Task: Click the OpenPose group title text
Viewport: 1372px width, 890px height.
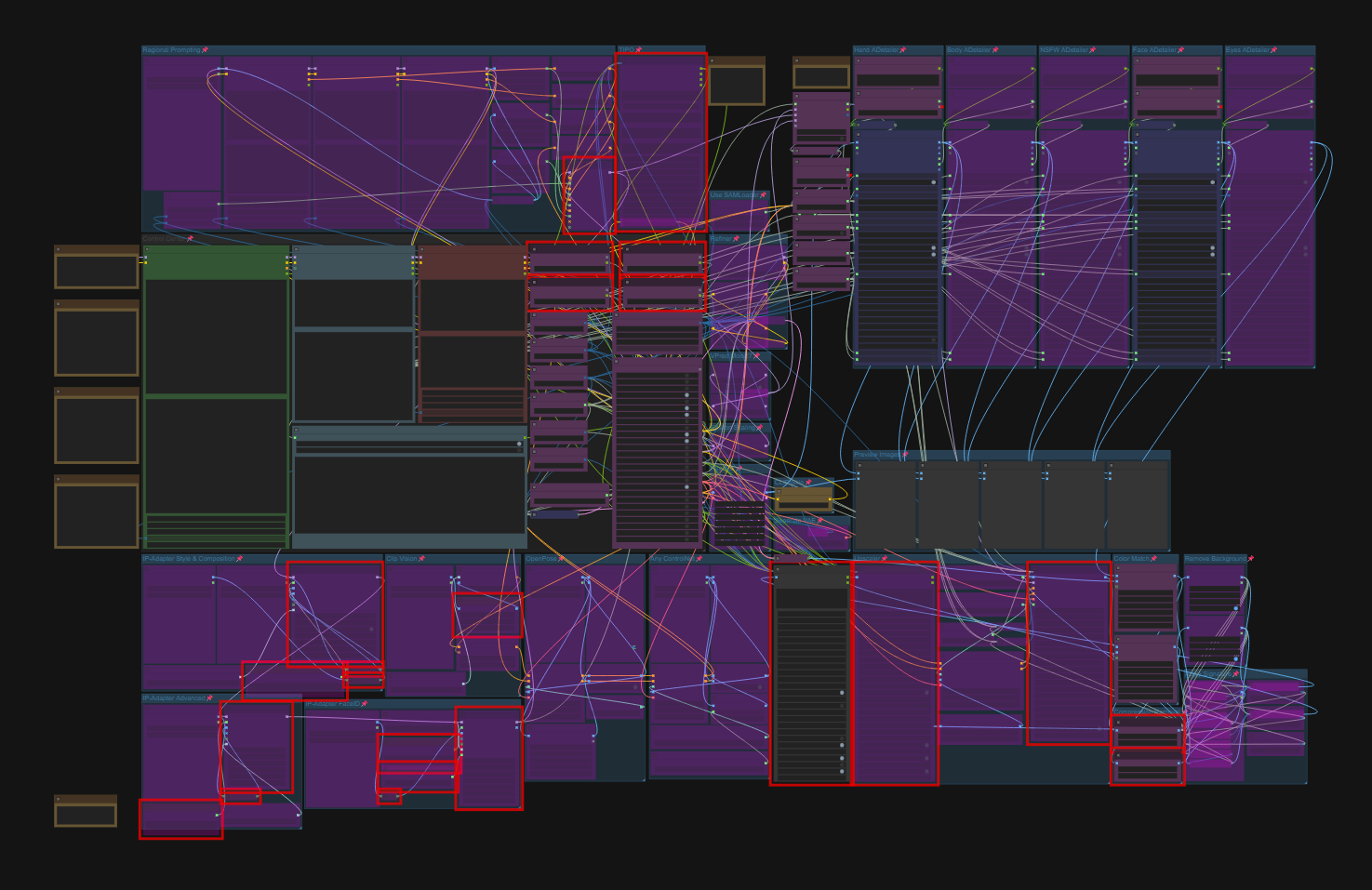Action: coord(542,559)
